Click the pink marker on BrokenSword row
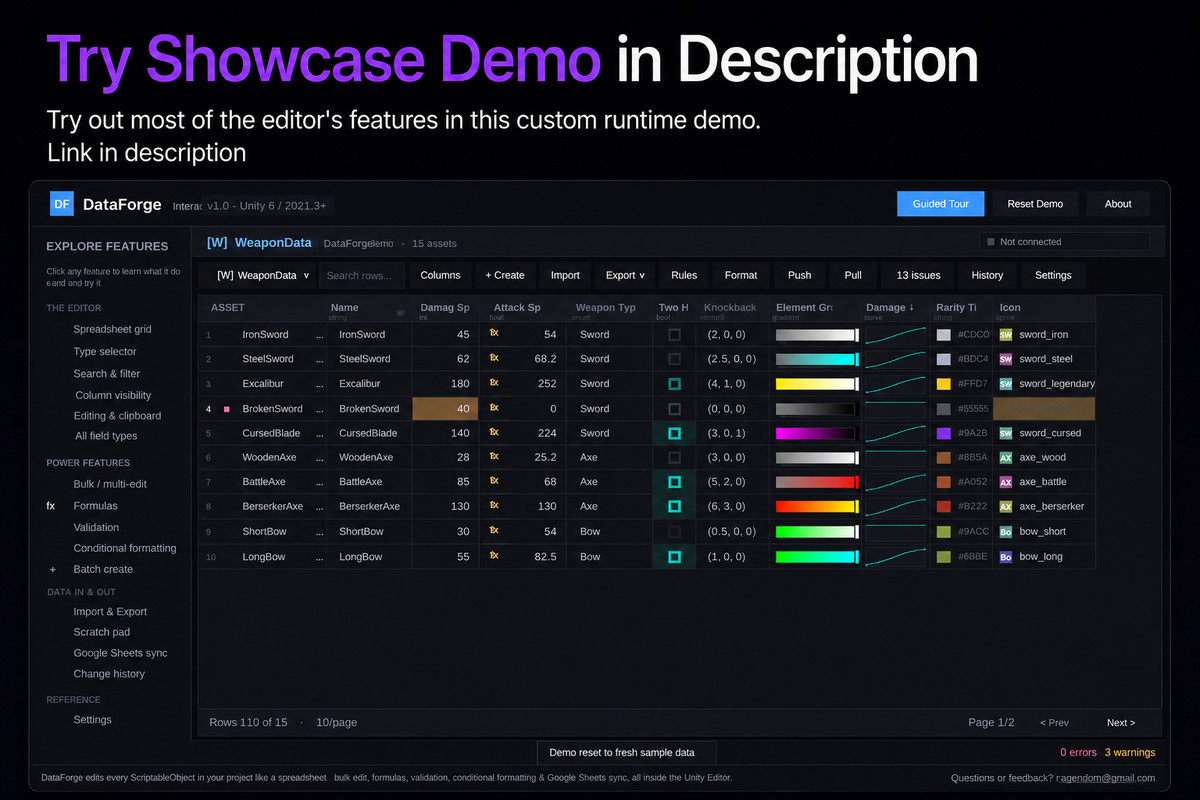1200x800 pixels. (227, 409)
